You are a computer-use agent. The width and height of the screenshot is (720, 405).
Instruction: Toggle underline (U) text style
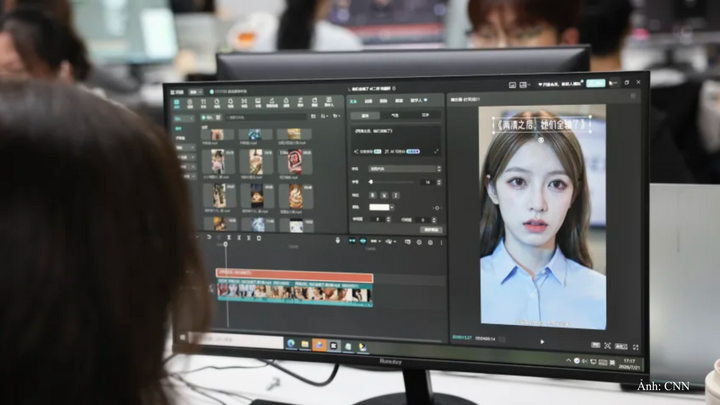(384, 195)
